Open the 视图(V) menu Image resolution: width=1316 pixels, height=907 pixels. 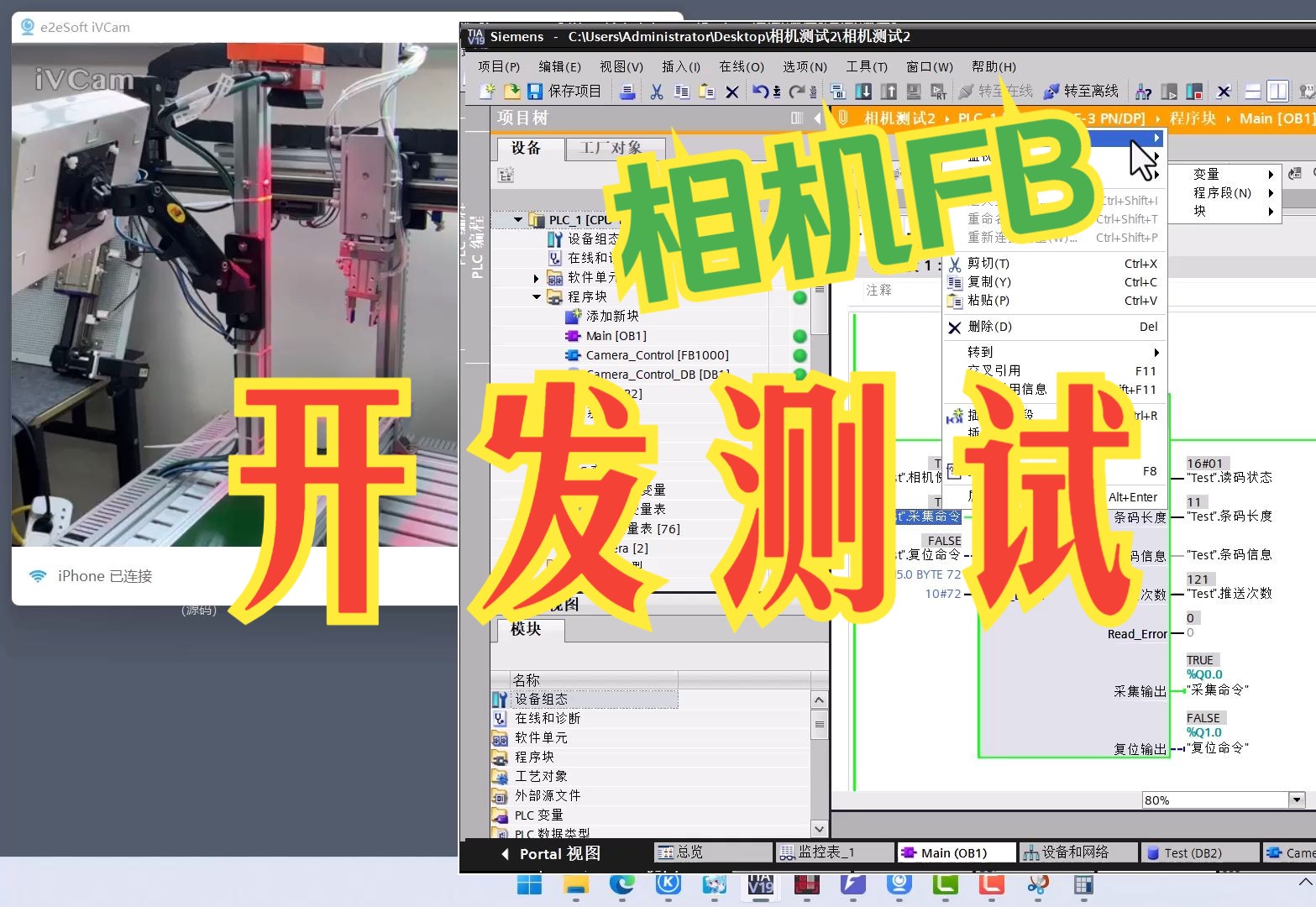point(621,66)
